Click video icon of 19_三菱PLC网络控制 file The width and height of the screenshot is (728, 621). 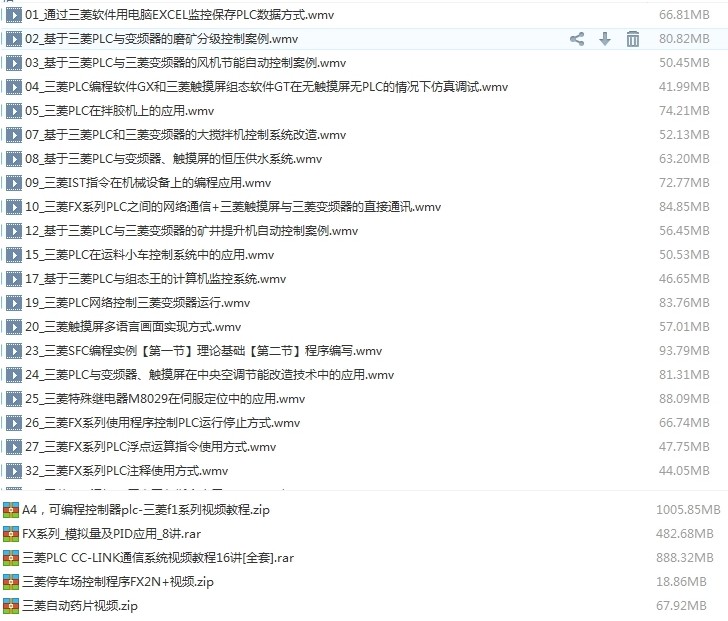(x=14, y=303)
